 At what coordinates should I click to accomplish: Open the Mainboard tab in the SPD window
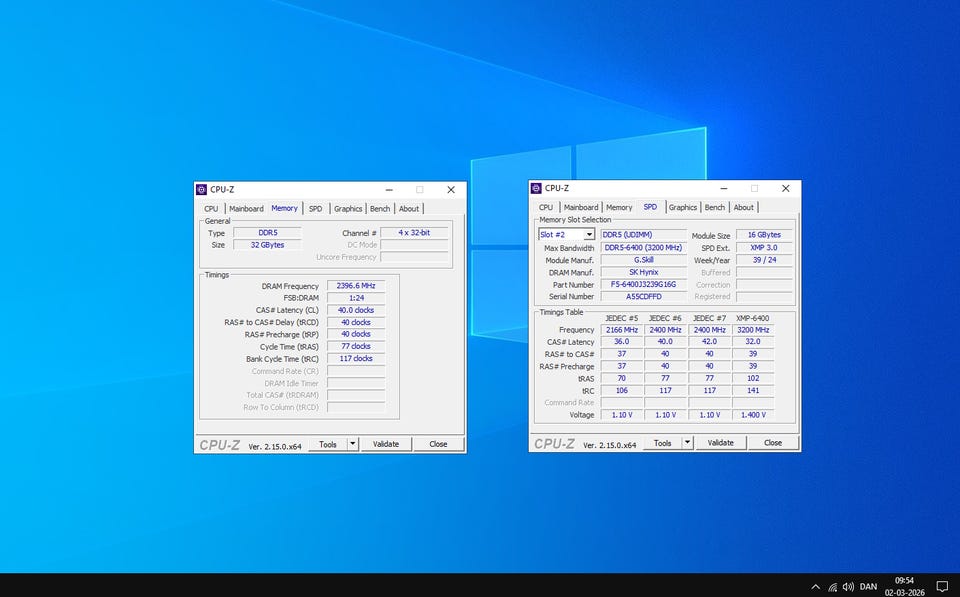coord(581,208)
